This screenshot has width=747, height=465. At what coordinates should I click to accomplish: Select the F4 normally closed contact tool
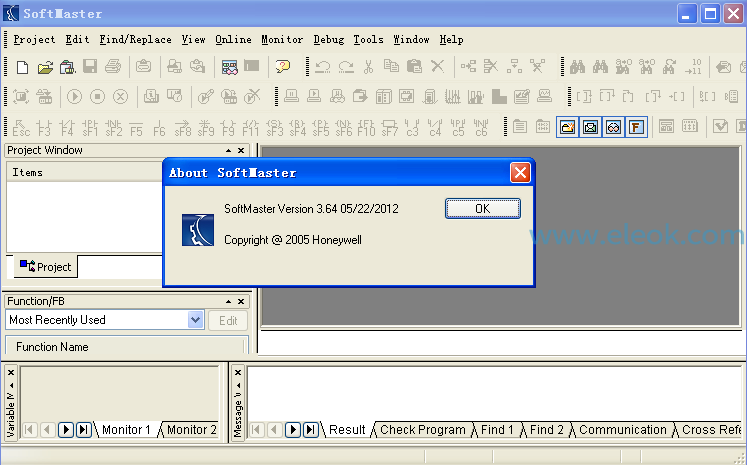67,128
